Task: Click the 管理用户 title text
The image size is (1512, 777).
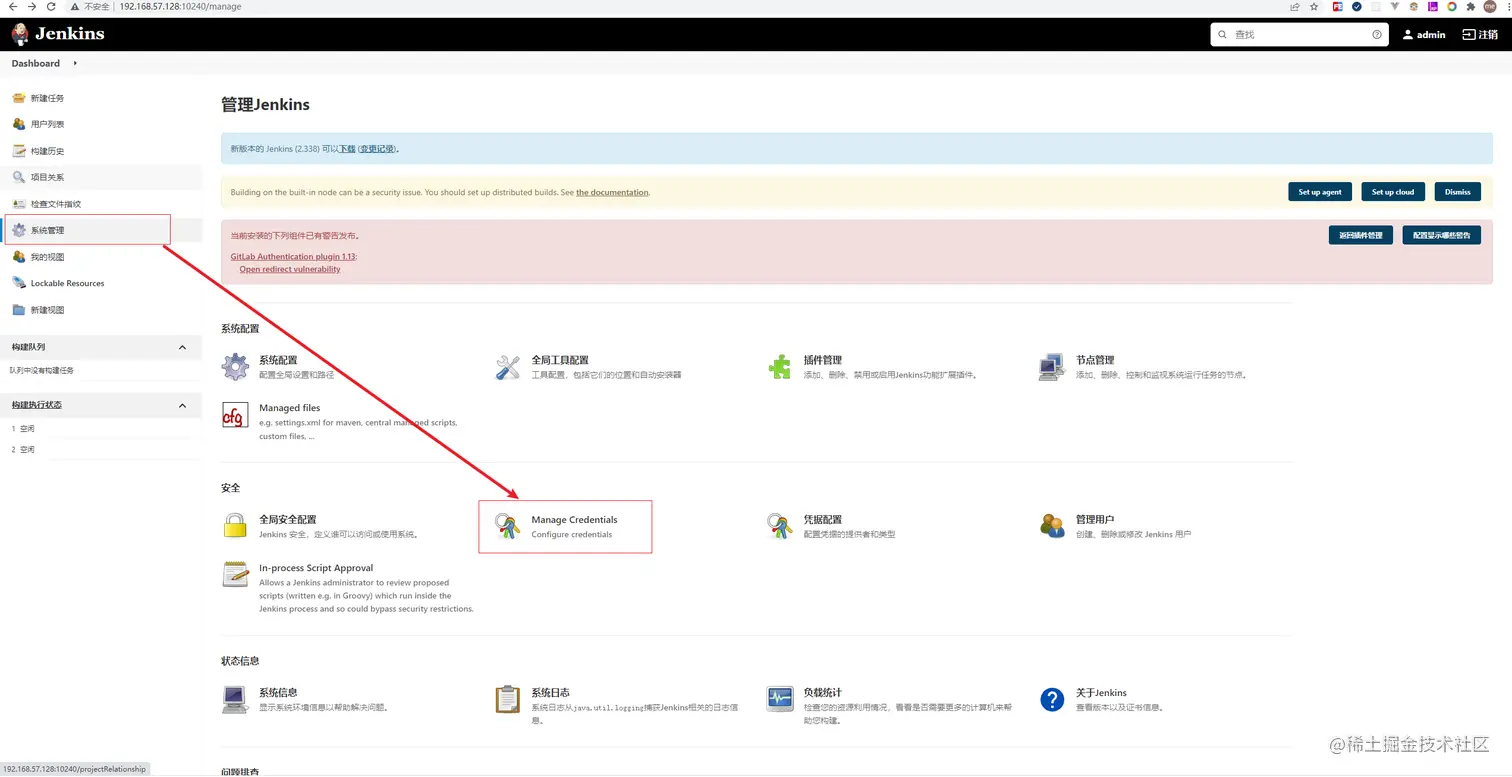Action: [1095, 520]
